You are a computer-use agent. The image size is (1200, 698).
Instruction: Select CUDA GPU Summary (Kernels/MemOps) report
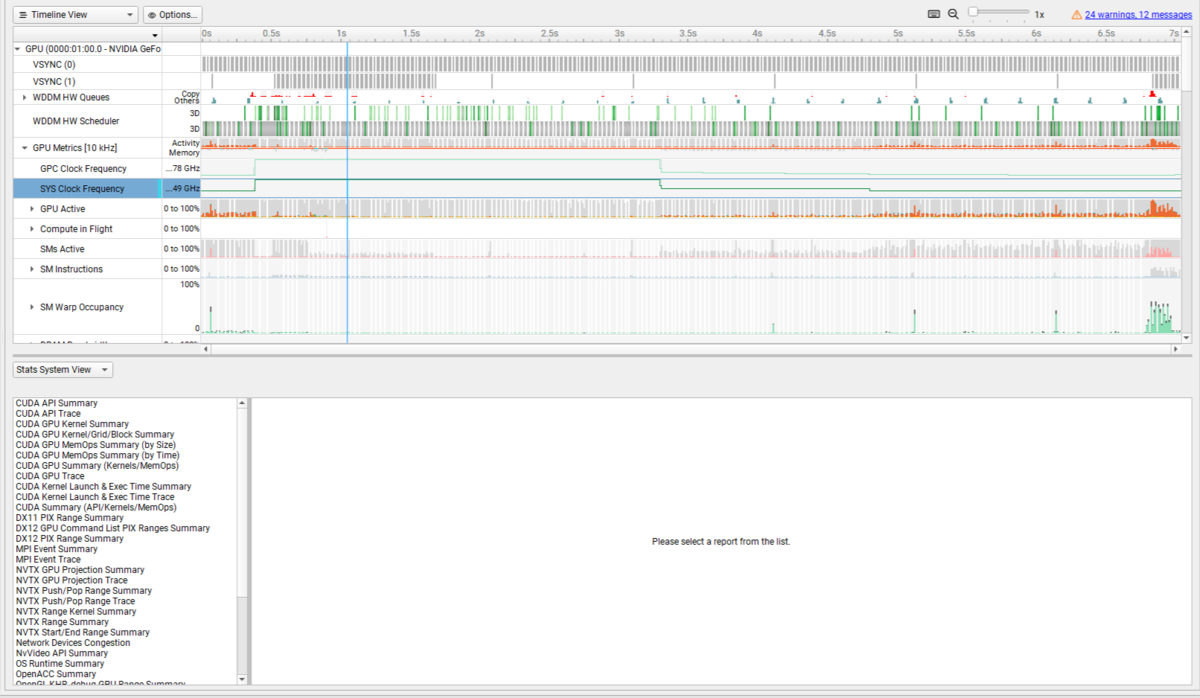point(97,466)
